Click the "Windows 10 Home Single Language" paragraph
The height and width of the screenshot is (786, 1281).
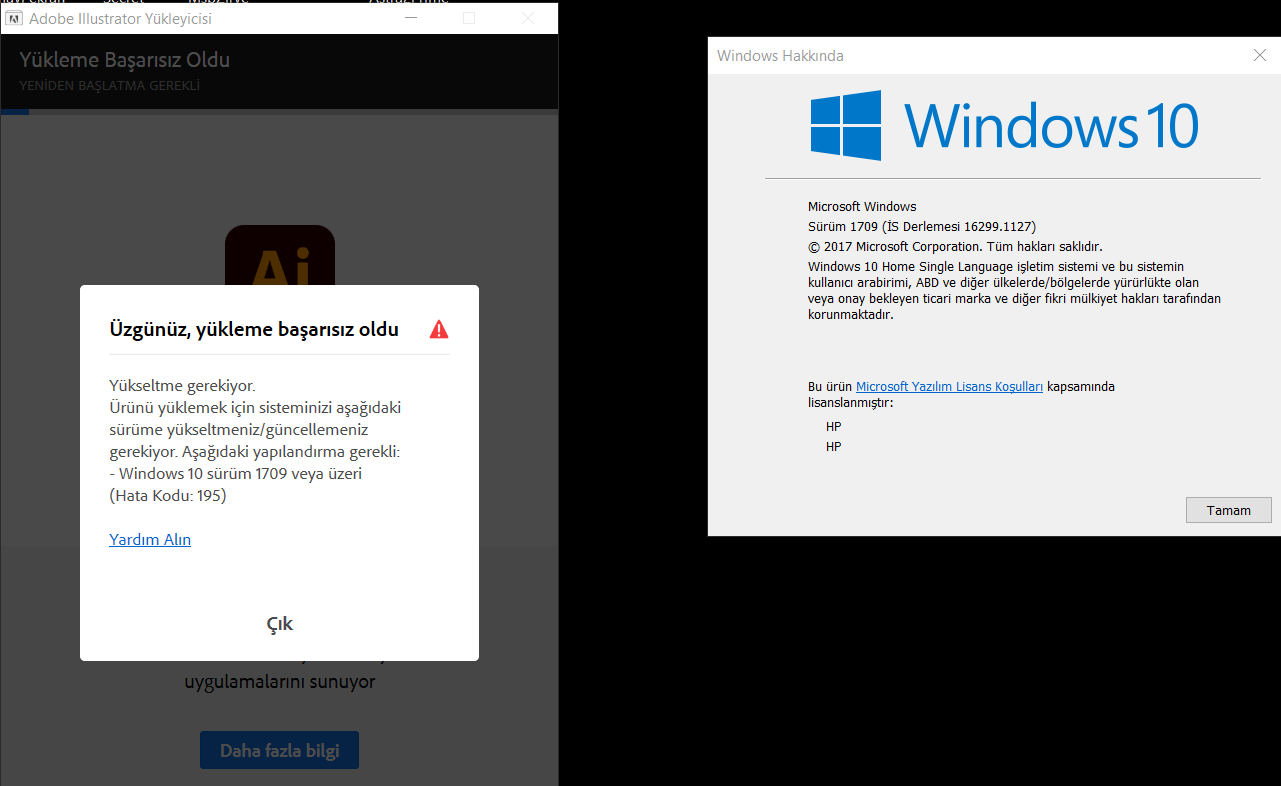[x=1014, y=290]
